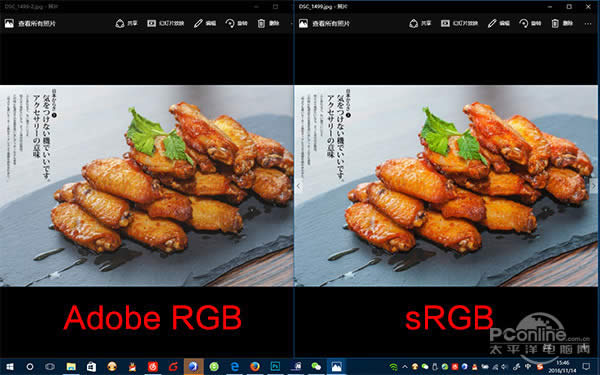Open the three-dots more menu in right window

pyautogui.click(x=588, y=24)
